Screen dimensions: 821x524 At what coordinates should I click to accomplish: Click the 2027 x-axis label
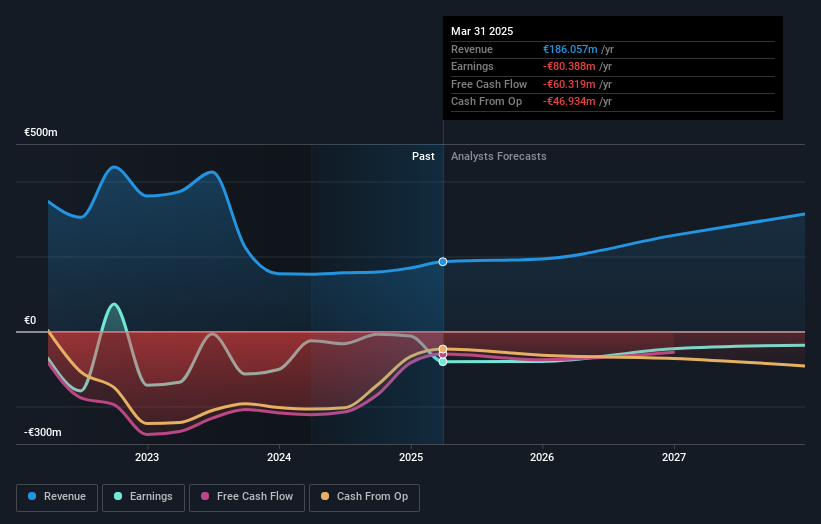[x=674, y=458]
